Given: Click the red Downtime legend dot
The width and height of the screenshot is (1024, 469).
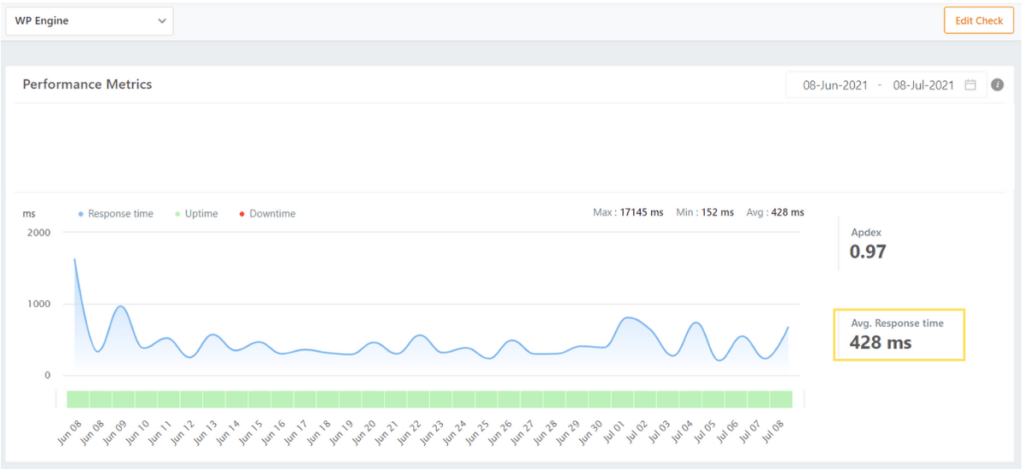Looking at the screenshot, I should pos(242,214).
